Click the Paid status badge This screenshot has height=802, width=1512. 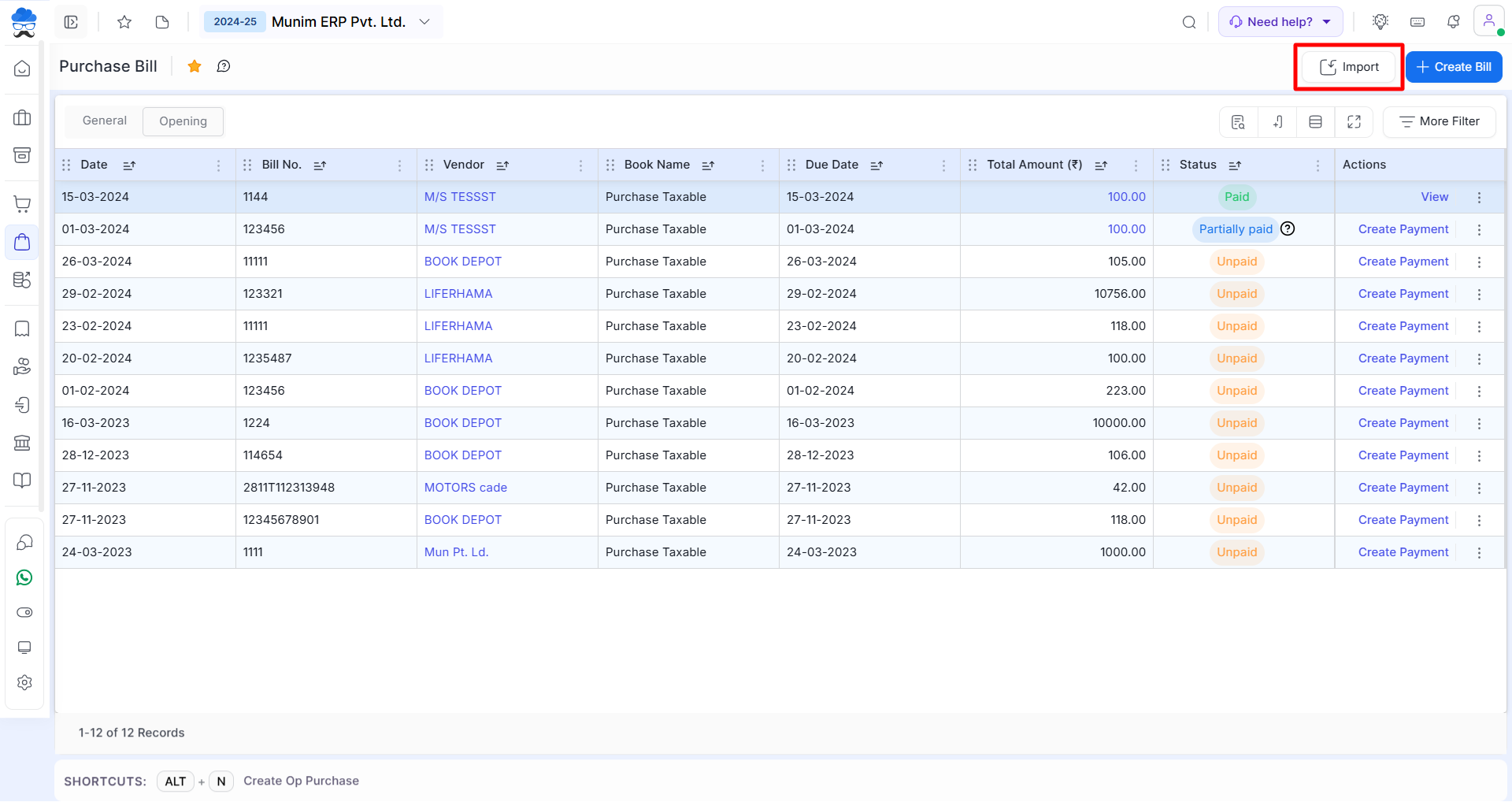[1236, 197]
